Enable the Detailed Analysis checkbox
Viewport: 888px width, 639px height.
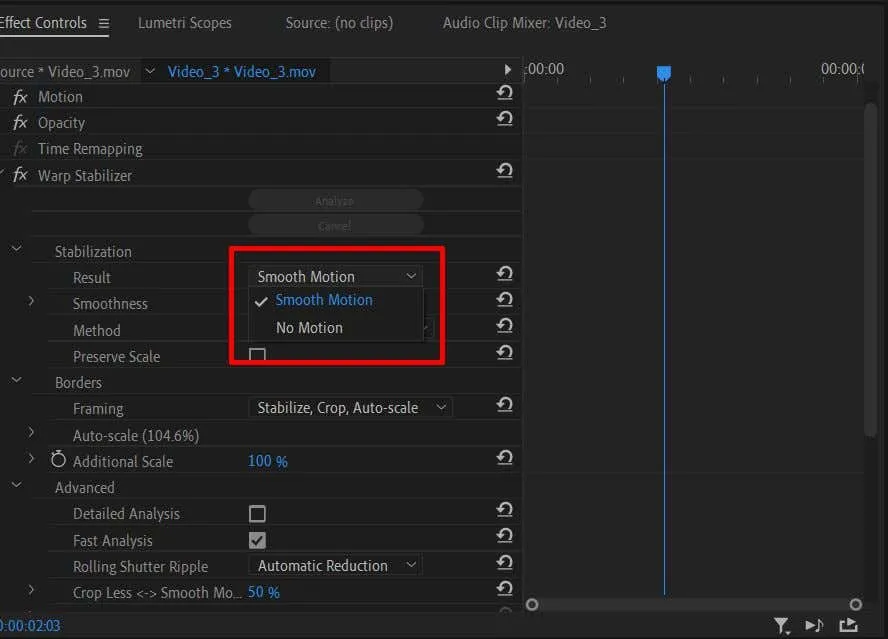pyautogui.click(x=257, y=514)
